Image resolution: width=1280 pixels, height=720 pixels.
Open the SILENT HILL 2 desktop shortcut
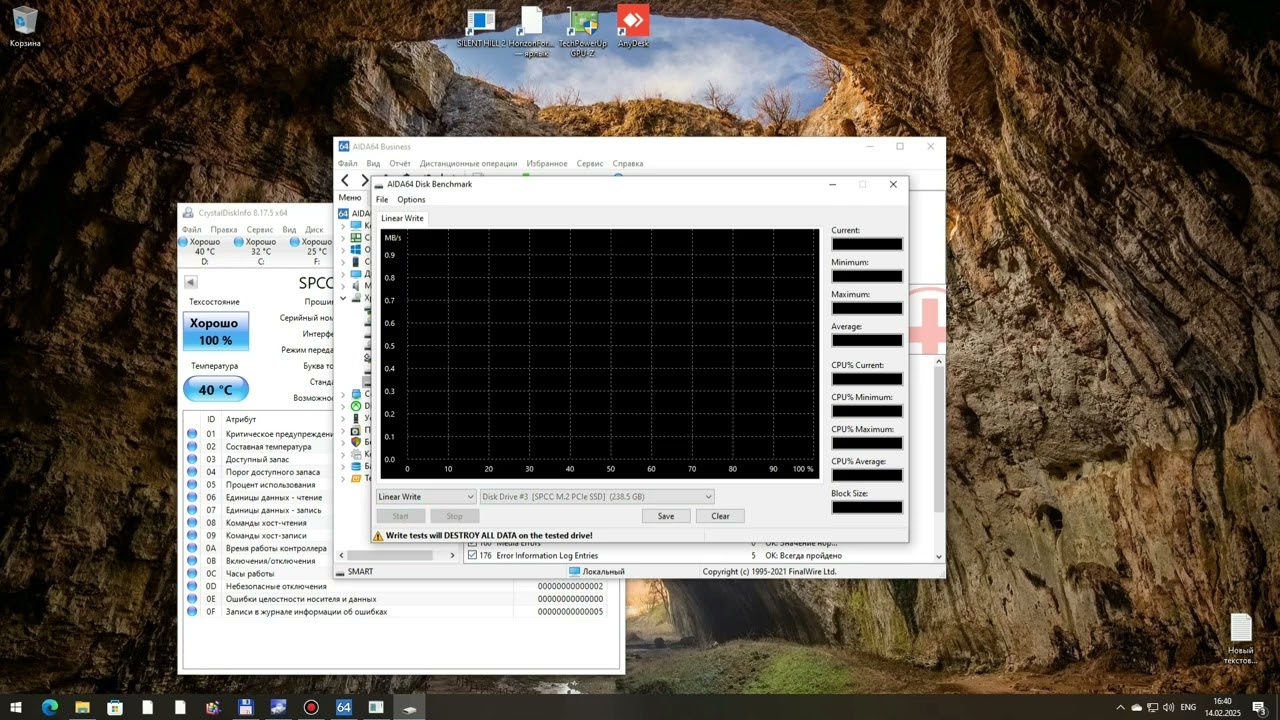point(481,28)
